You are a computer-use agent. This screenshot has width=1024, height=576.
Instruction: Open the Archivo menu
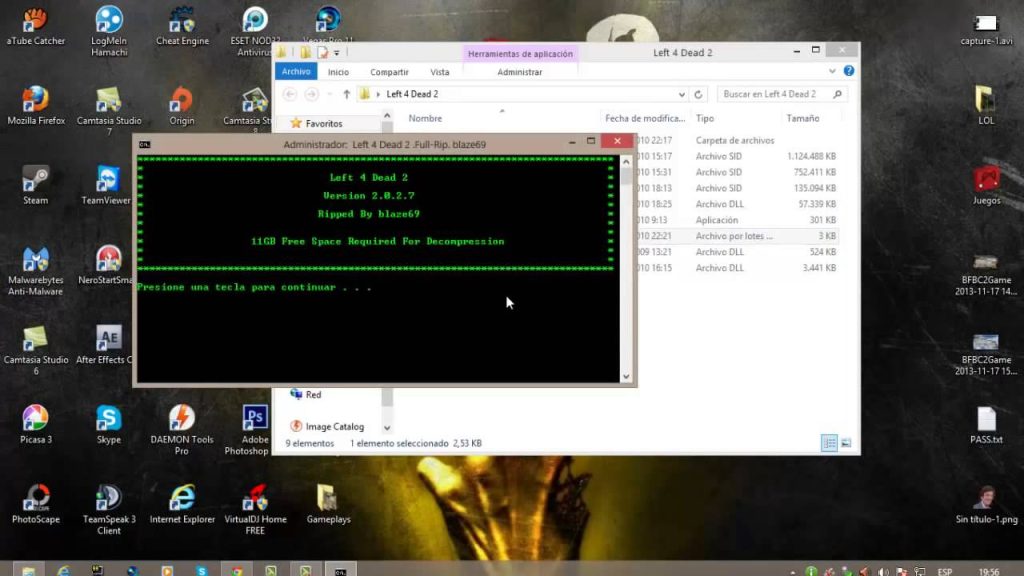[296, 71]
